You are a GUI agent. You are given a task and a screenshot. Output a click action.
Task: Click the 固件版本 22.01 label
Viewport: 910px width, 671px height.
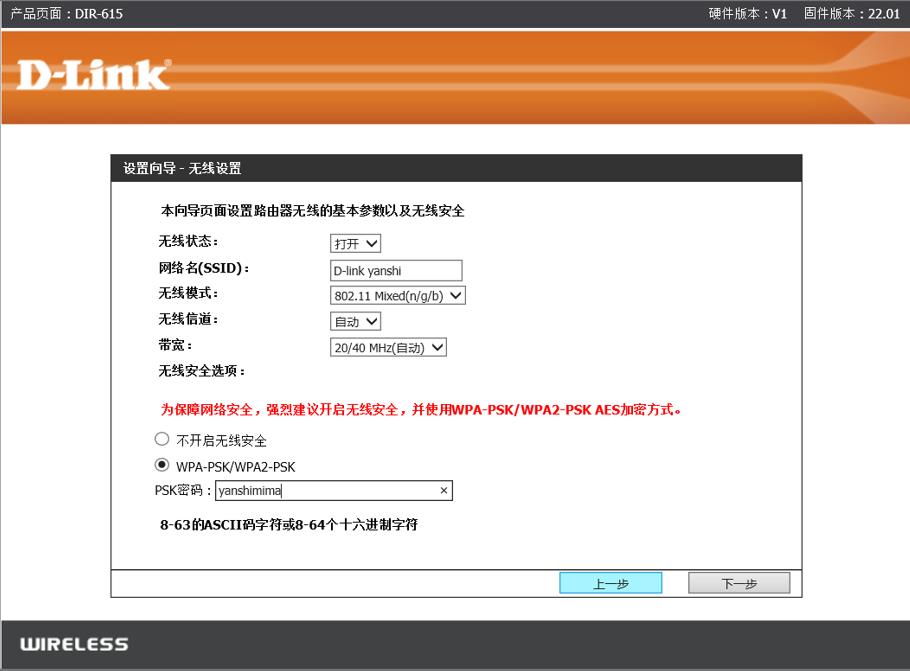[x=851, y=14]
